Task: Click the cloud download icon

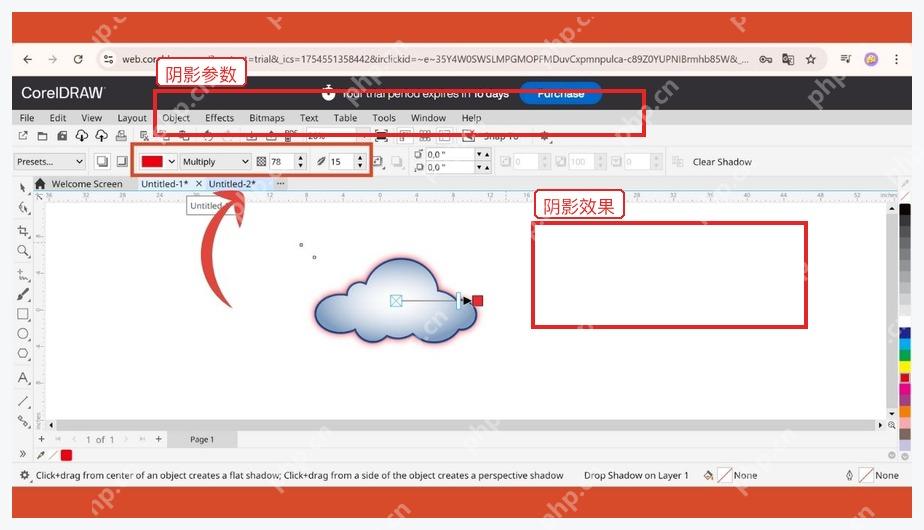Action: [81, 136]
